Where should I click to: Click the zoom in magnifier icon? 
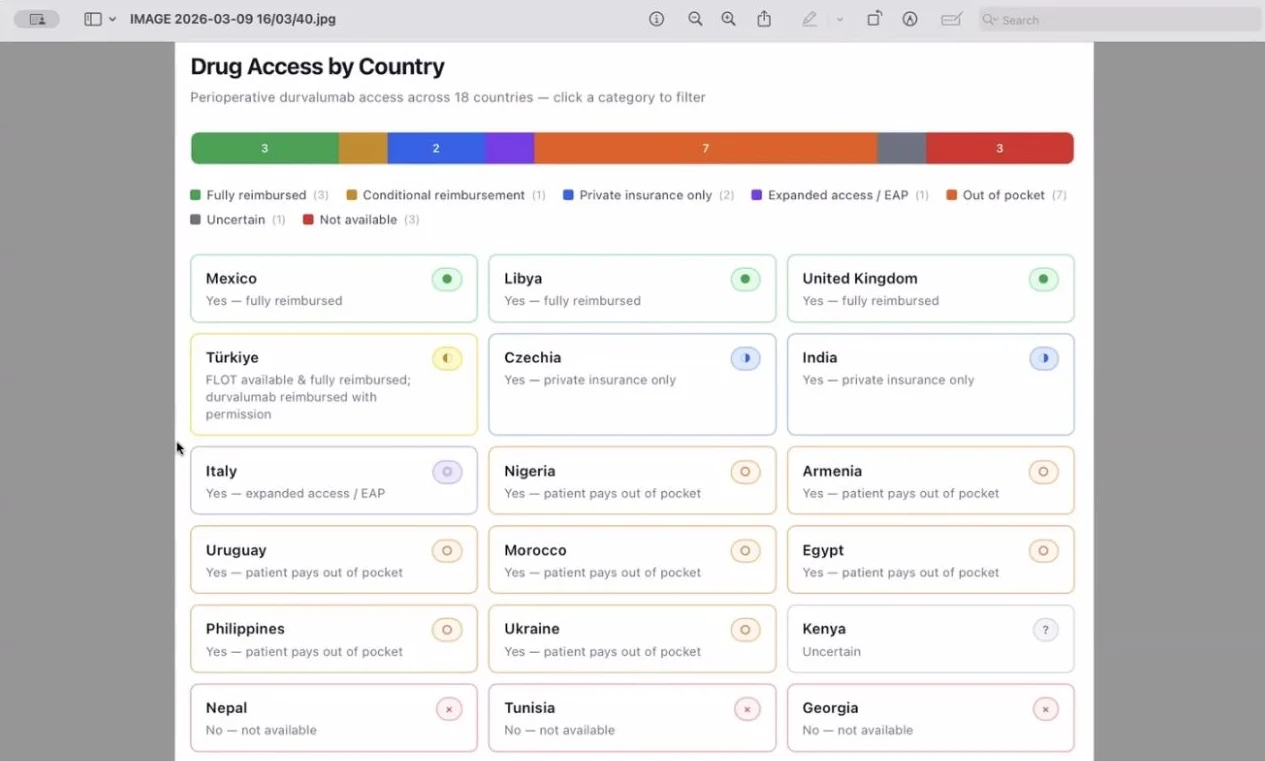tap(729, 19)
